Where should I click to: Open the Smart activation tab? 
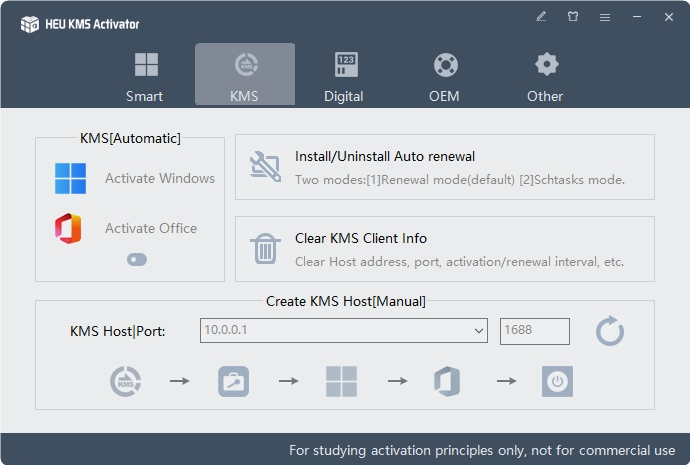click(145, 75)
